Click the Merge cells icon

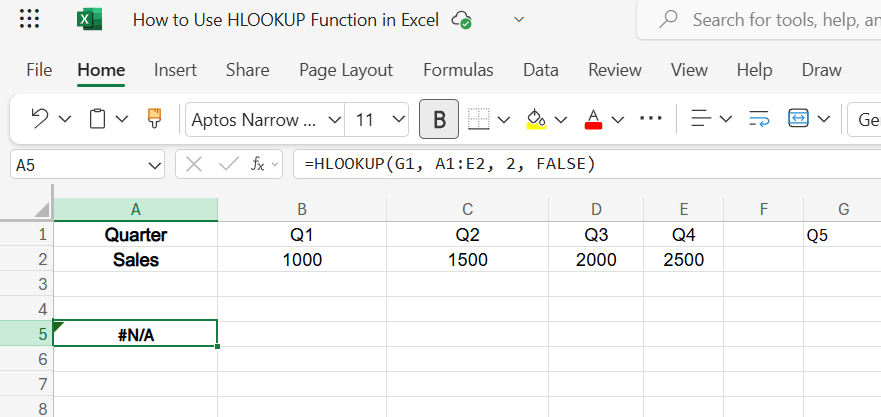click(x=798, y=119)
